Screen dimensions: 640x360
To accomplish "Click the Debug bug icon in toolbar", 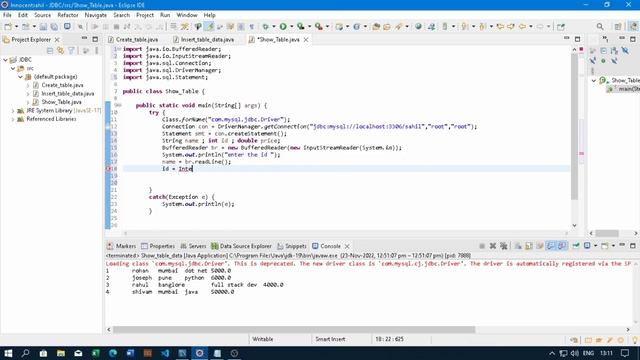I will click(x=265, y=27).
